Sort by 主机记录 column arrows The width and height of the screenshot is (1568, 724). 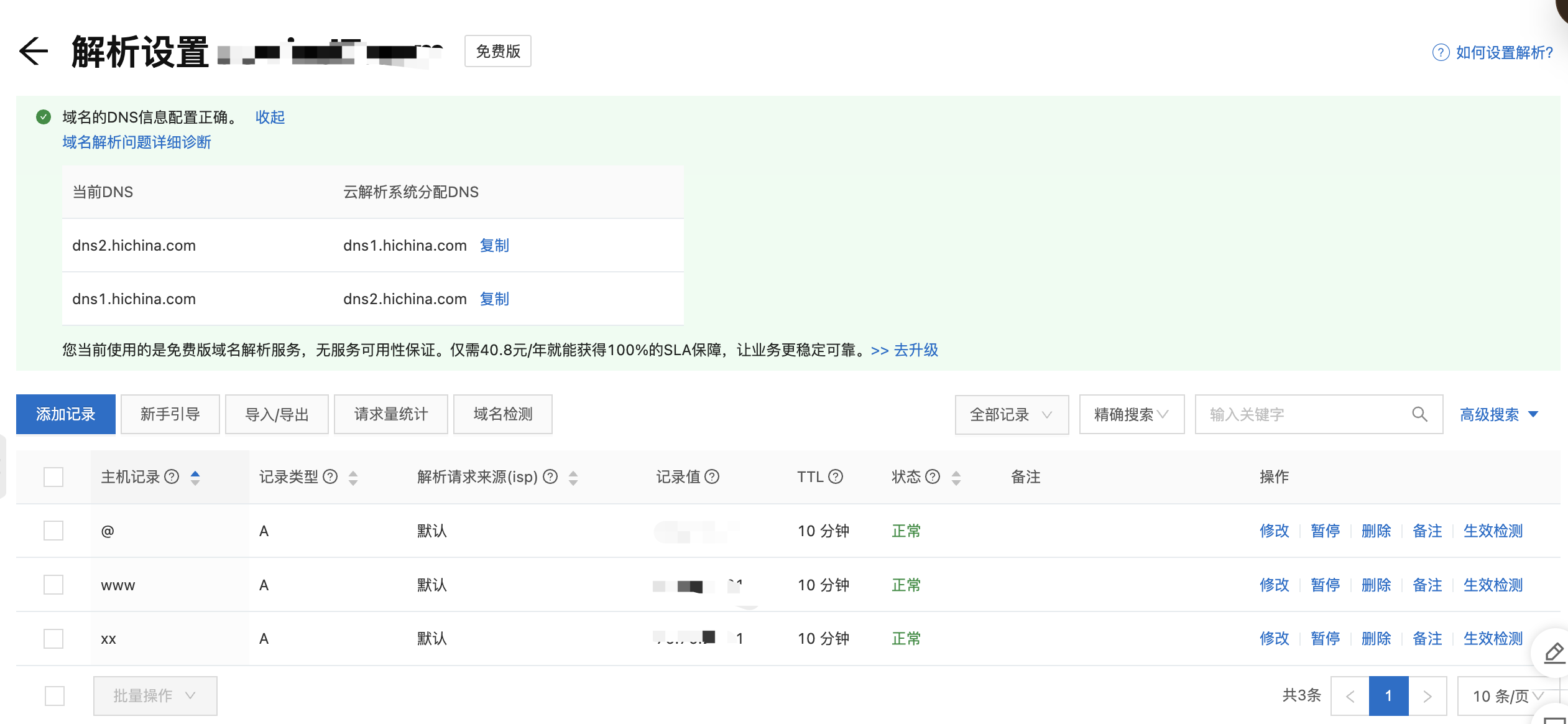[195, 477]
